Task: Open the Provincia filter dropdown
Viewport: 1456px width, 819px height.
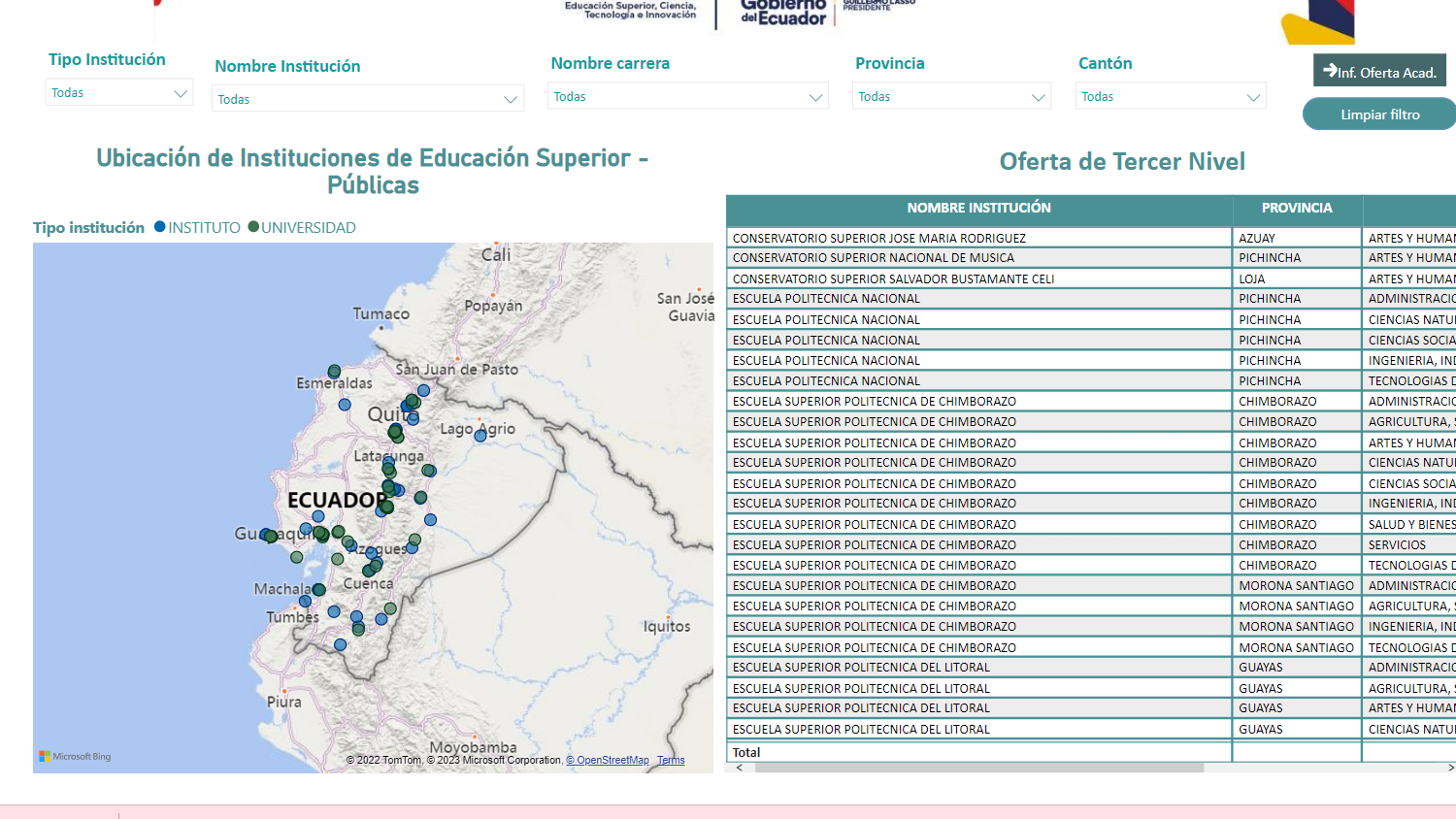Action: (x=952, y=96)
